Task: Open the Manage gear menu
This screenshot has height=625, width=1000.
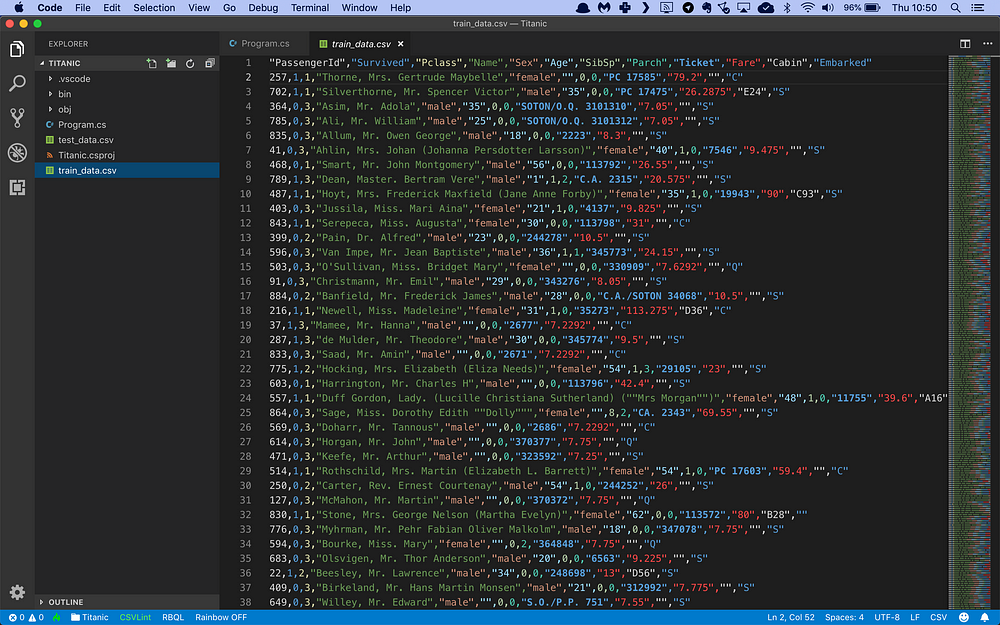Action: point(17,592)
